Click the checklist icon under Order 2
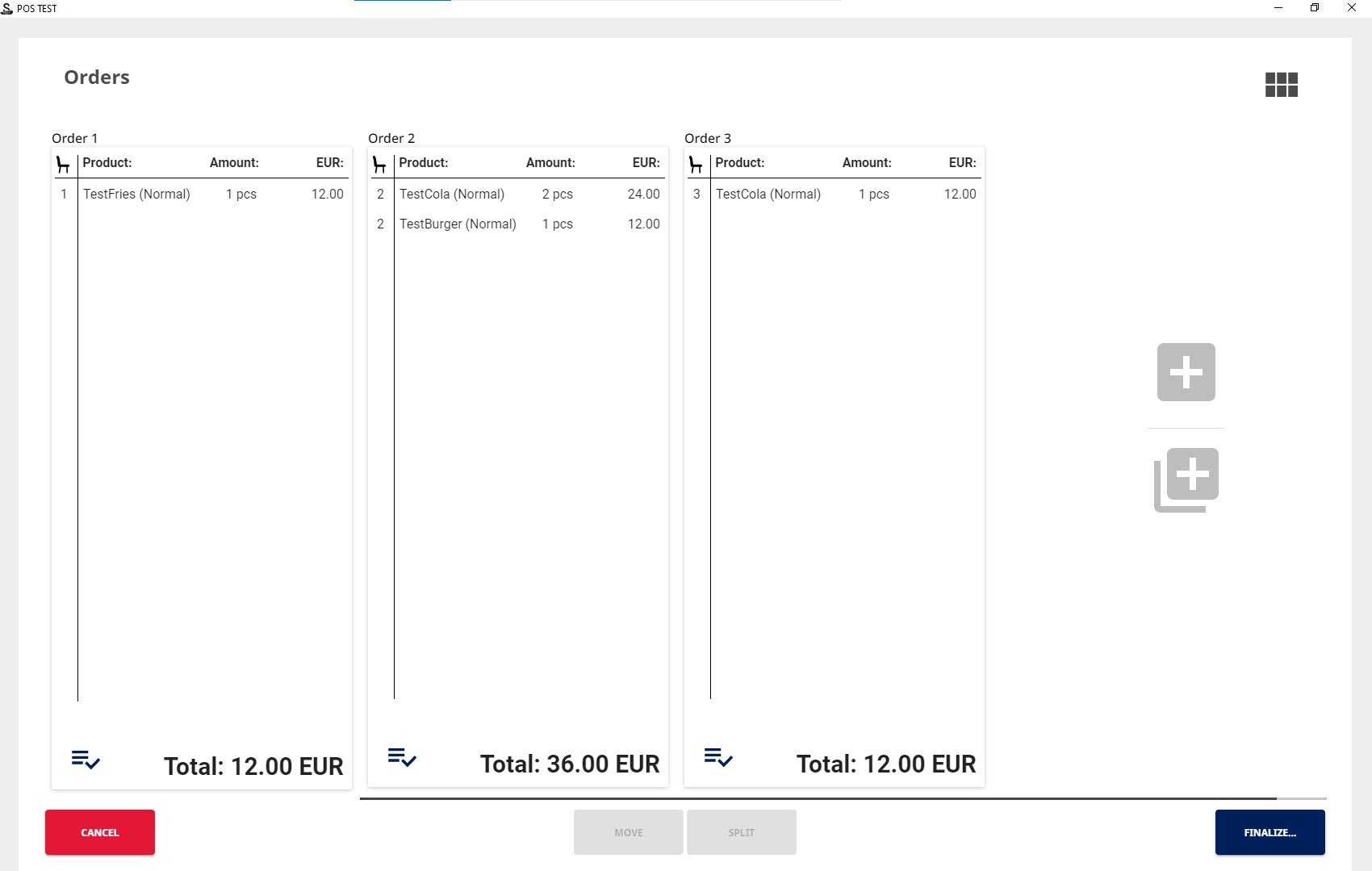This screenshot has width=1372, height=871. (x=401, y=758)
